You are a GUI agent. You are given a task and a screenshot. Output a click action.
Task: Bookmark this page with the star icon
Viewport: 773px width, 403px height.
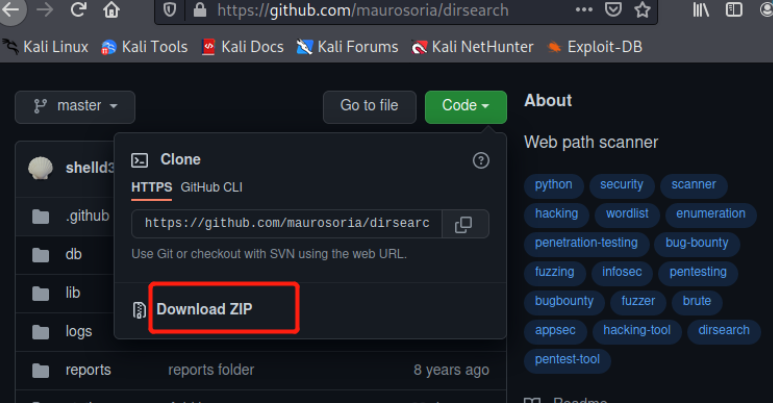[642, 10]
